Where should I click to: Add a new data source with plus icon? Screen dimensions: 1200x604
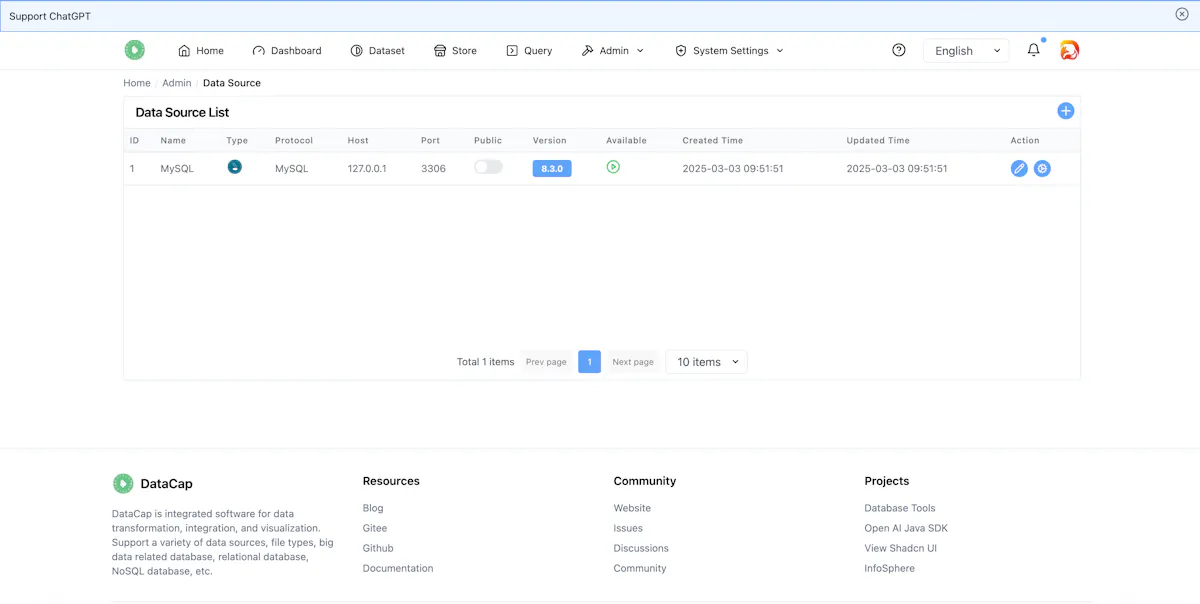(1066, 111)
